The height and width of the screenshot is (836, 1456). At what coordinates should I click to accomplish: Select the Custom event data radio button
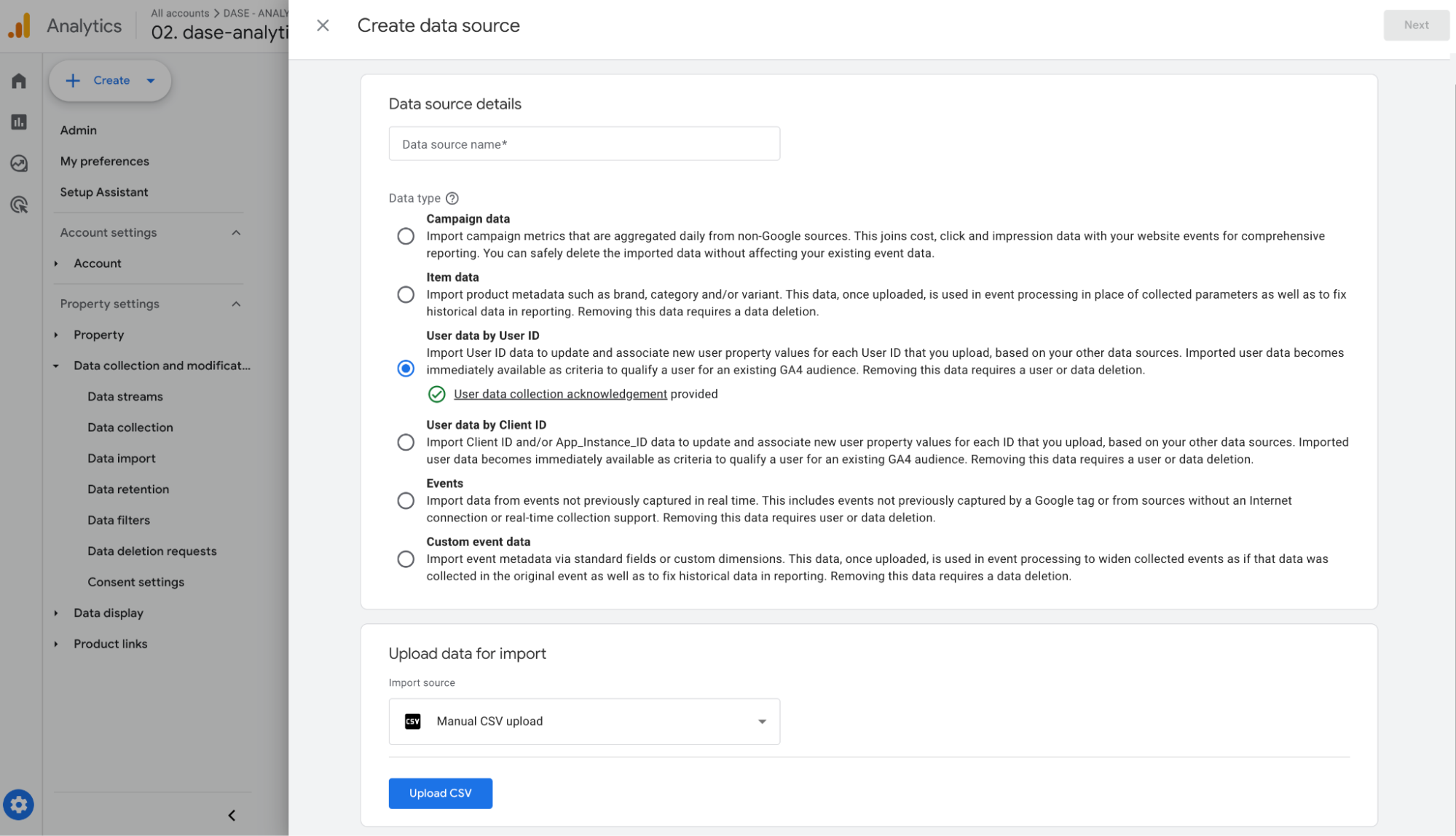click(406, 559)
